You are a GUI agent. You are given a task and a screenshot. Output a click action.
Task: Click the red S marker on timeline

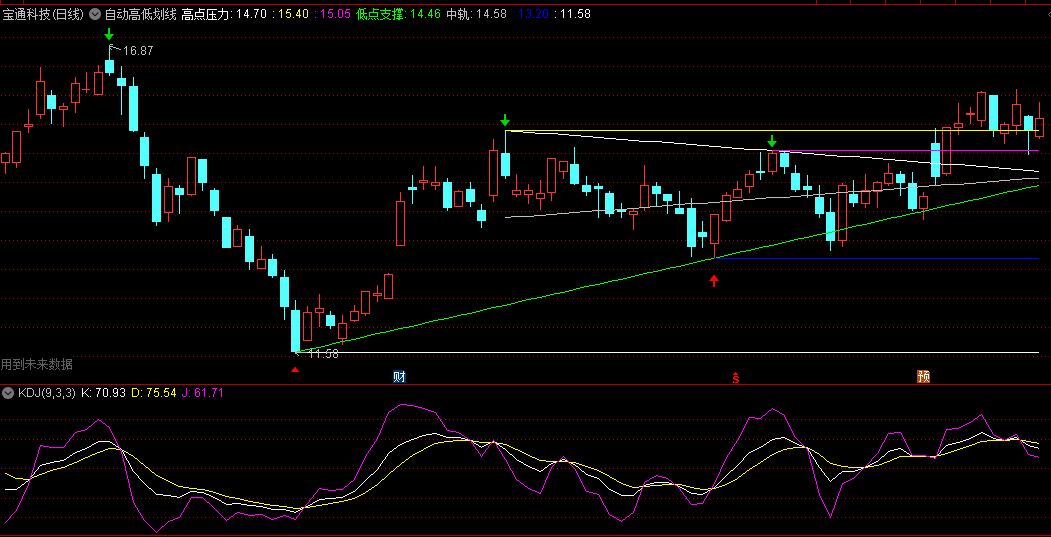click(735, 378)
